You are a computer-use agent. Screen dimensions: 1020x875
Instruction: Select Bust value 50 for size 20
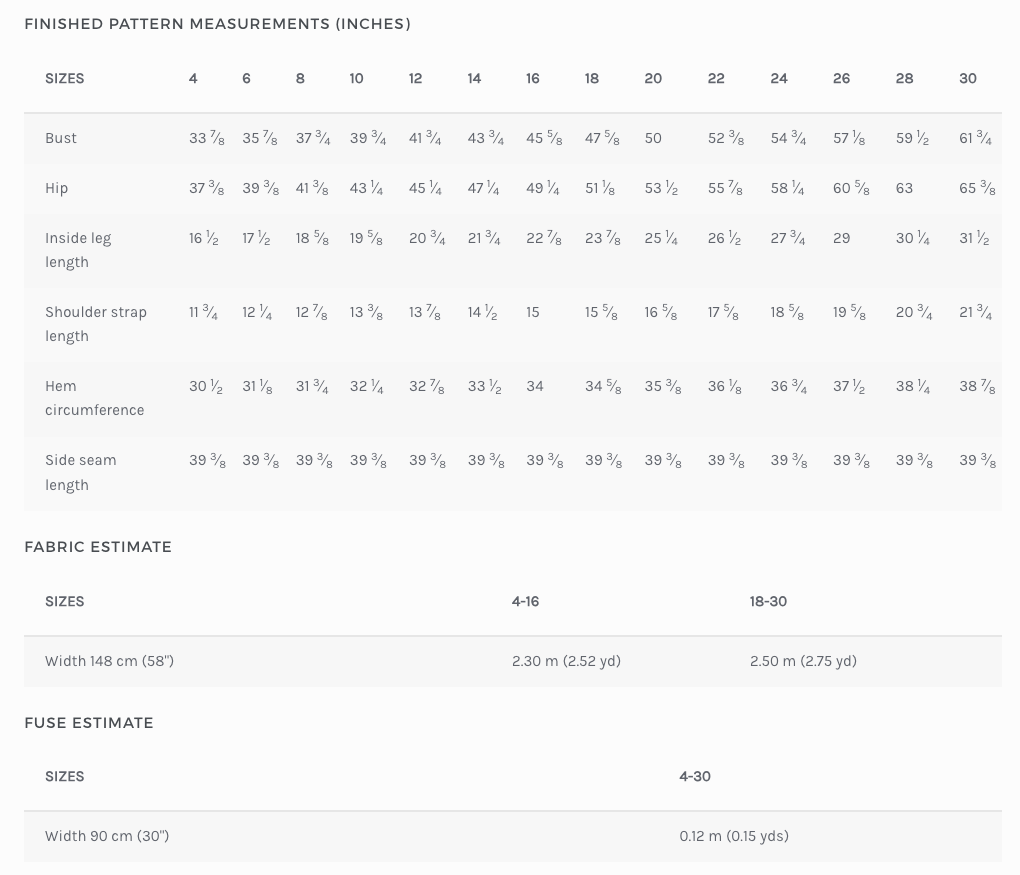tap(653, 138)
